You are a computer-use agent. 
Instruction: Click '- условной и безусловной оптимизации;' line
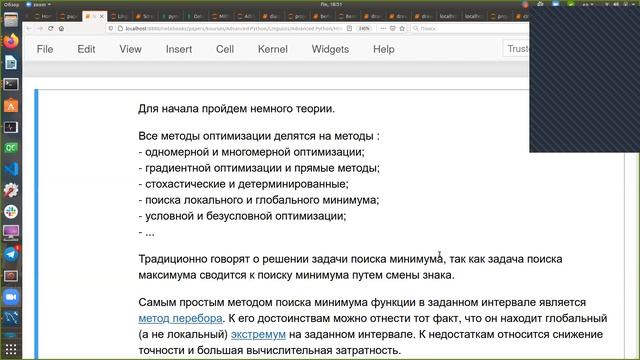(242, 216)
